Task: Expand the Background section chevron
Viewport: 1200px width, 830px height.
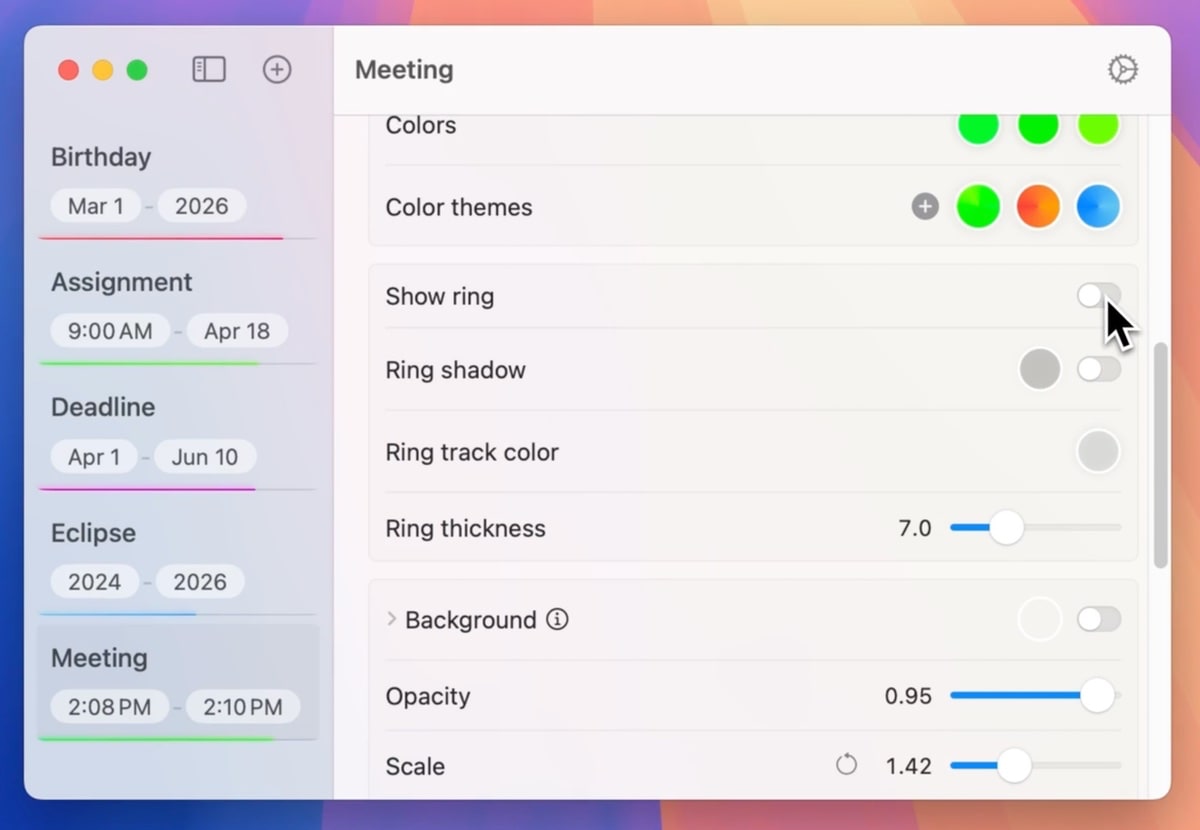Action: tap(392, 620)
